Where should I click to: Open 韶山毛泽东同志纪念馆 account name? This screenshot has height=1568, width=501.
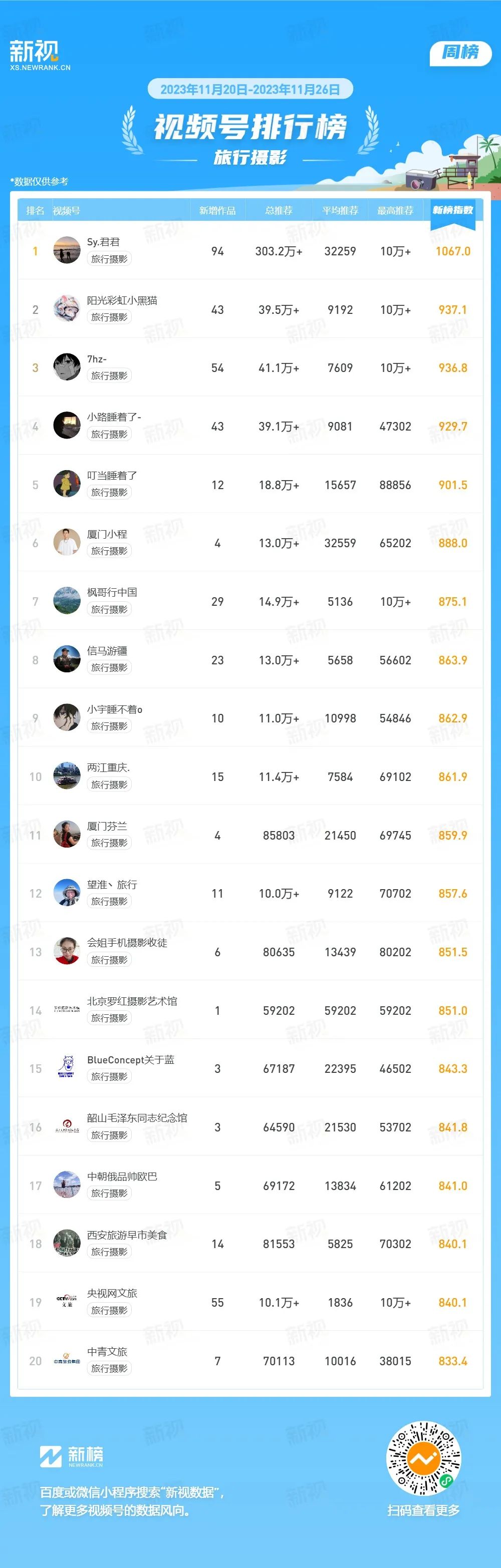point(137,1118)
